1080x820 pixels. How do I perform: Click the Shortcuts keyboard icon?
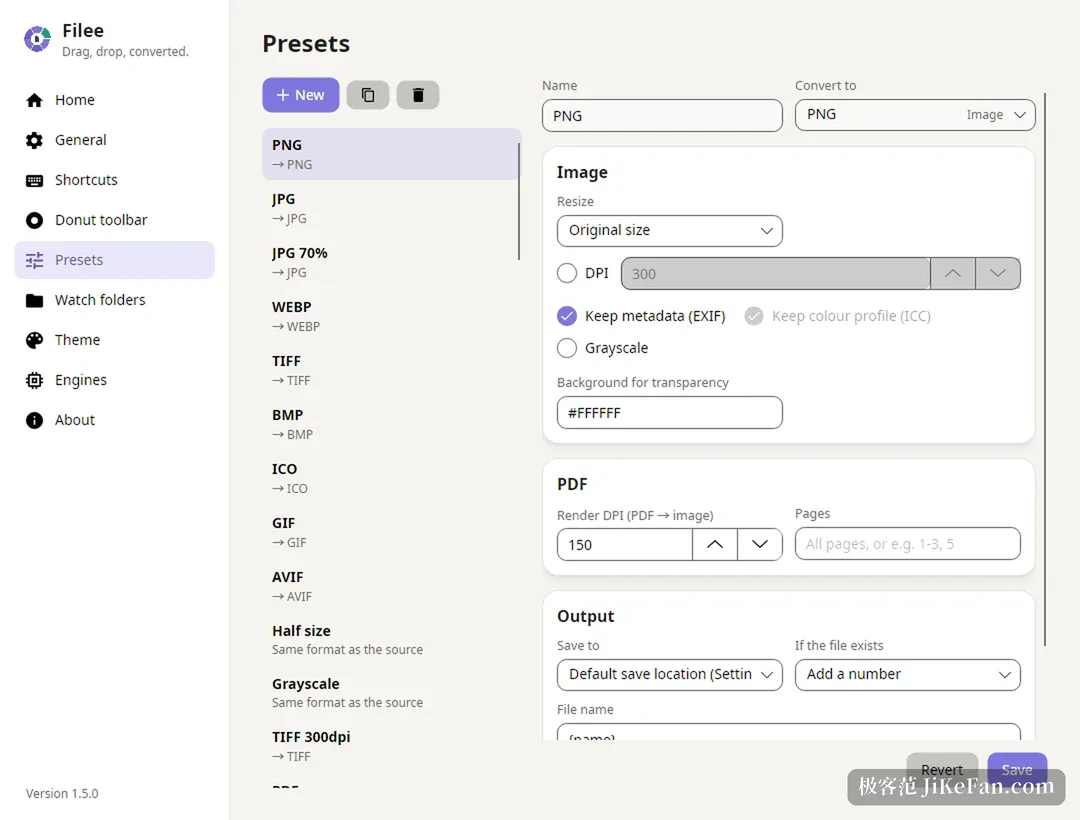(x=34, y=180)
